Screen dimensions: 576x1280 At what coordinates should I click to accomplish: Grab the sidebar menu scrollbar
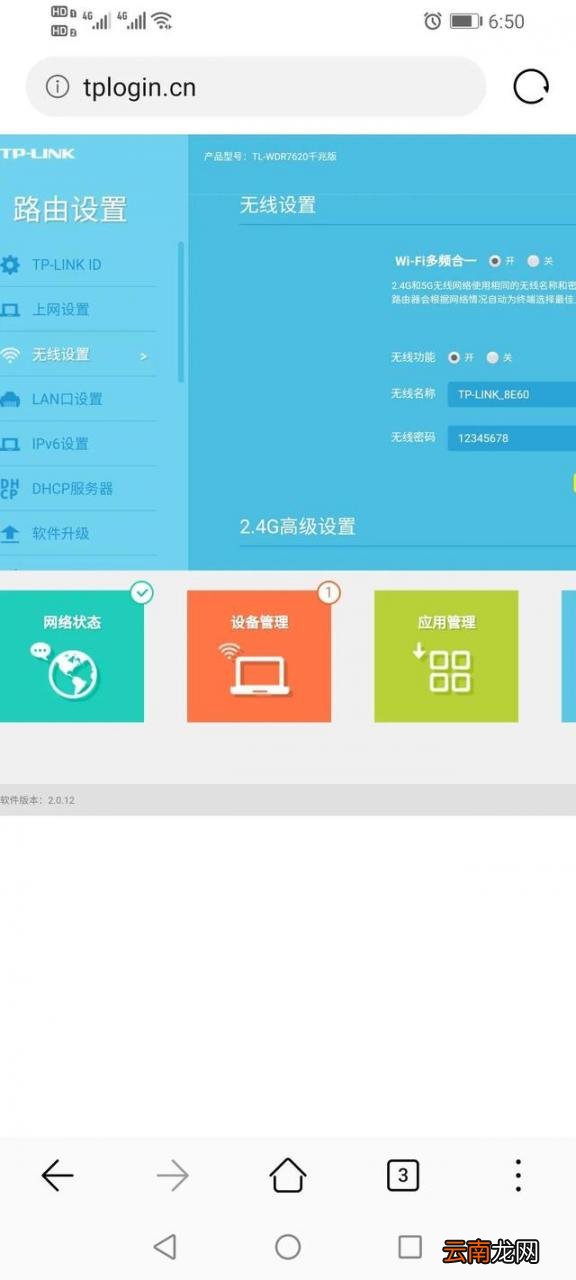tap(181, 311)
